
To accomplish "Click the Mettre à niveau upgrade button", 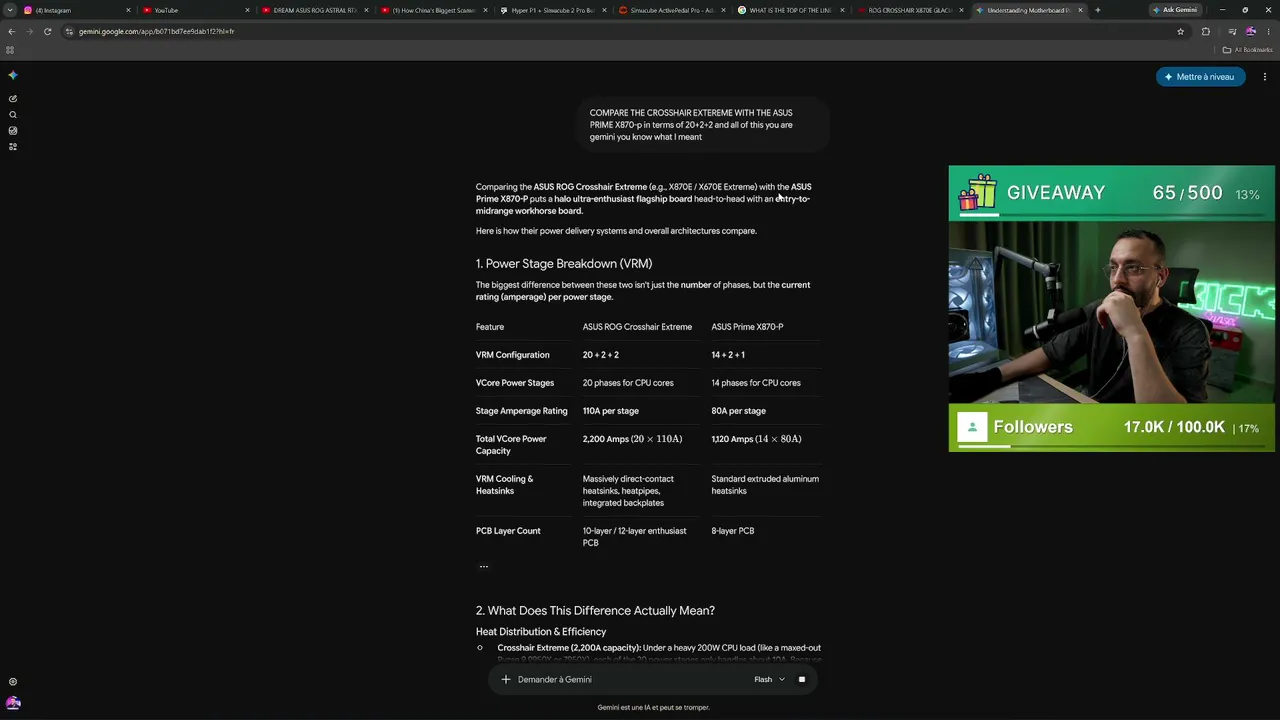I will click(1200, 77).
